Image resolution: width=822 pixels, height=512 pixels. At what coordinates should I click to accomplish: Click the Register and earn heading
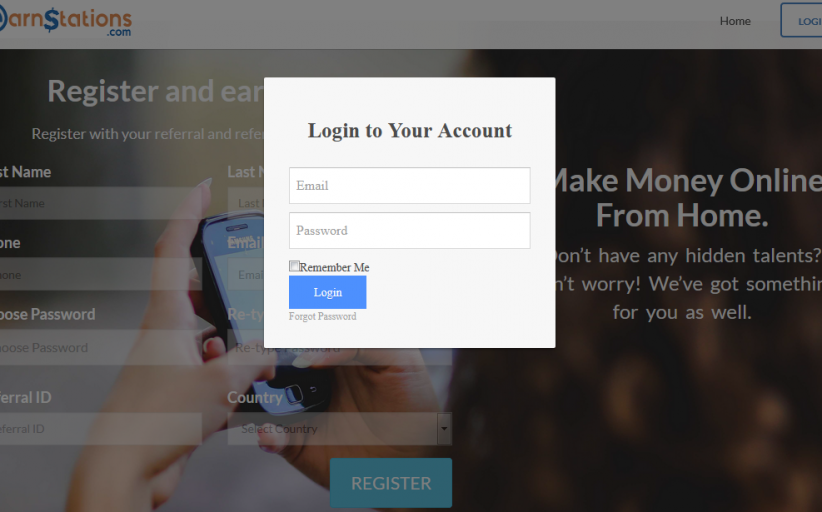coord(156,91)
